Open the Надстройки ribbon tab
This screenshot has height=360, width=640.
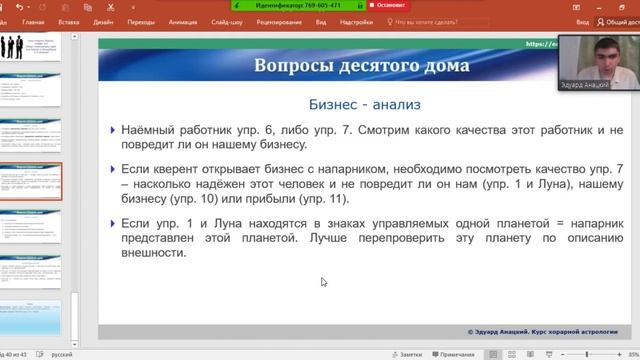pyautogui.click(x=356, y=22)
